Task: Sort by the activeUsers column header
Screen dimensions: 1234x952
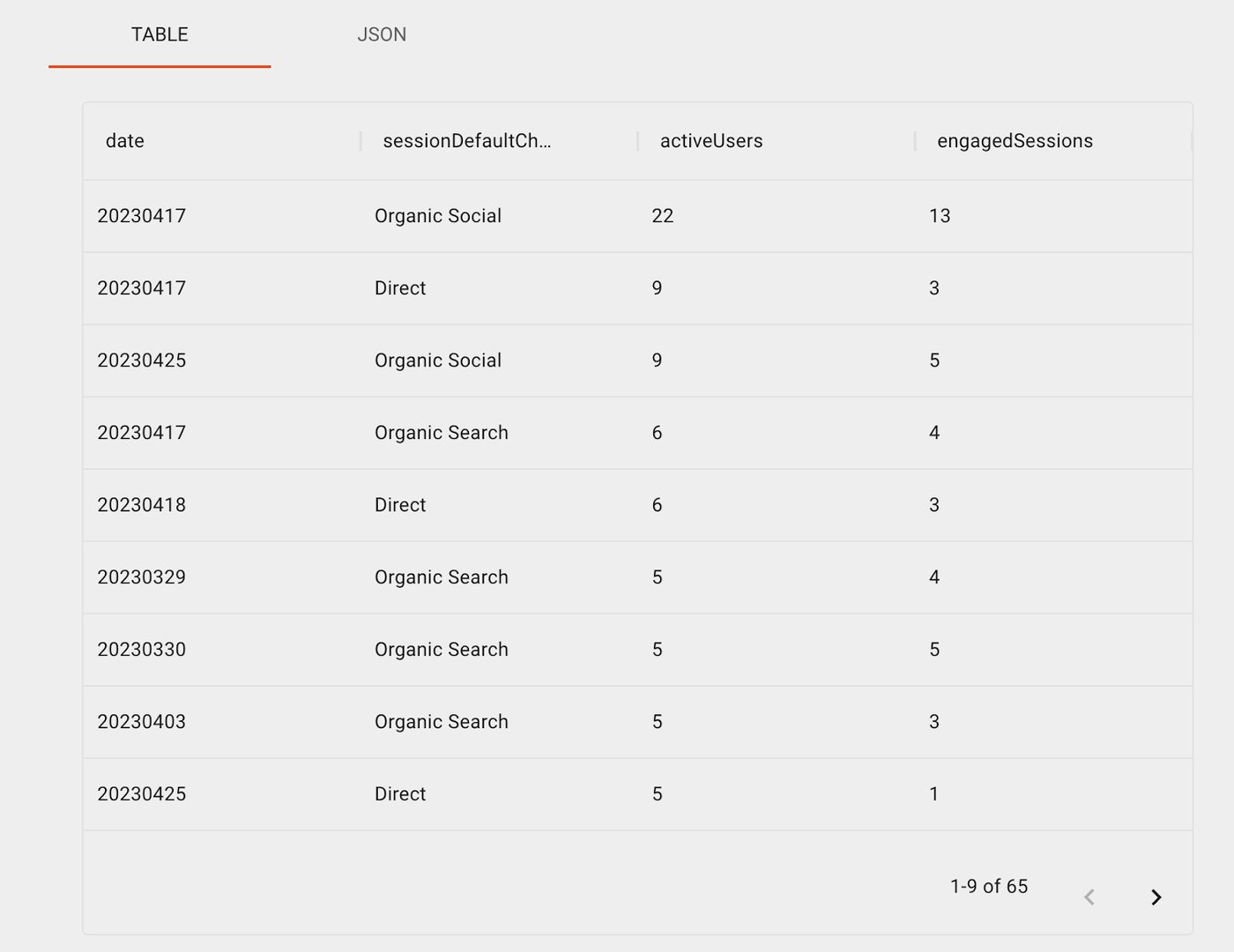Action: click(x=710, y=140)
